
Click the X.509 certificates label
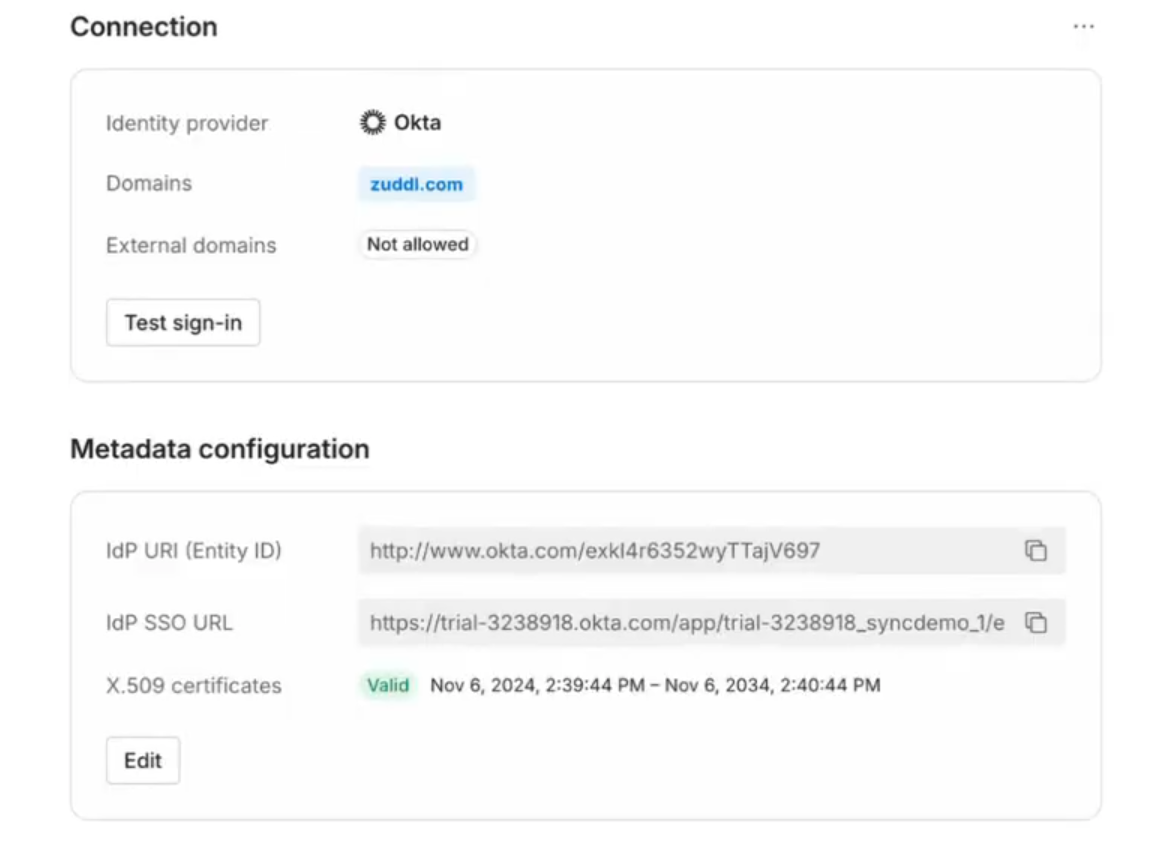tap(193, 685)
